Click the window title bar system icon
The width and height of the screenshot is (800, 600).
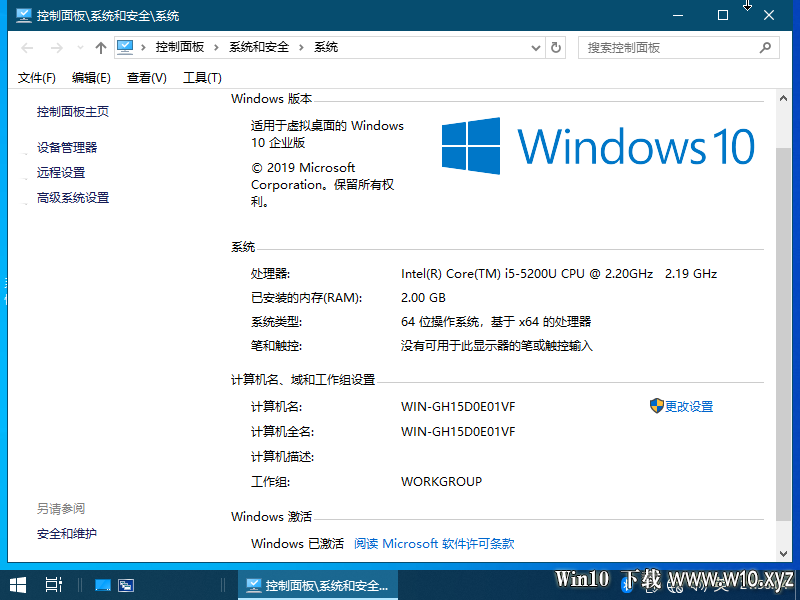point(23,15)
